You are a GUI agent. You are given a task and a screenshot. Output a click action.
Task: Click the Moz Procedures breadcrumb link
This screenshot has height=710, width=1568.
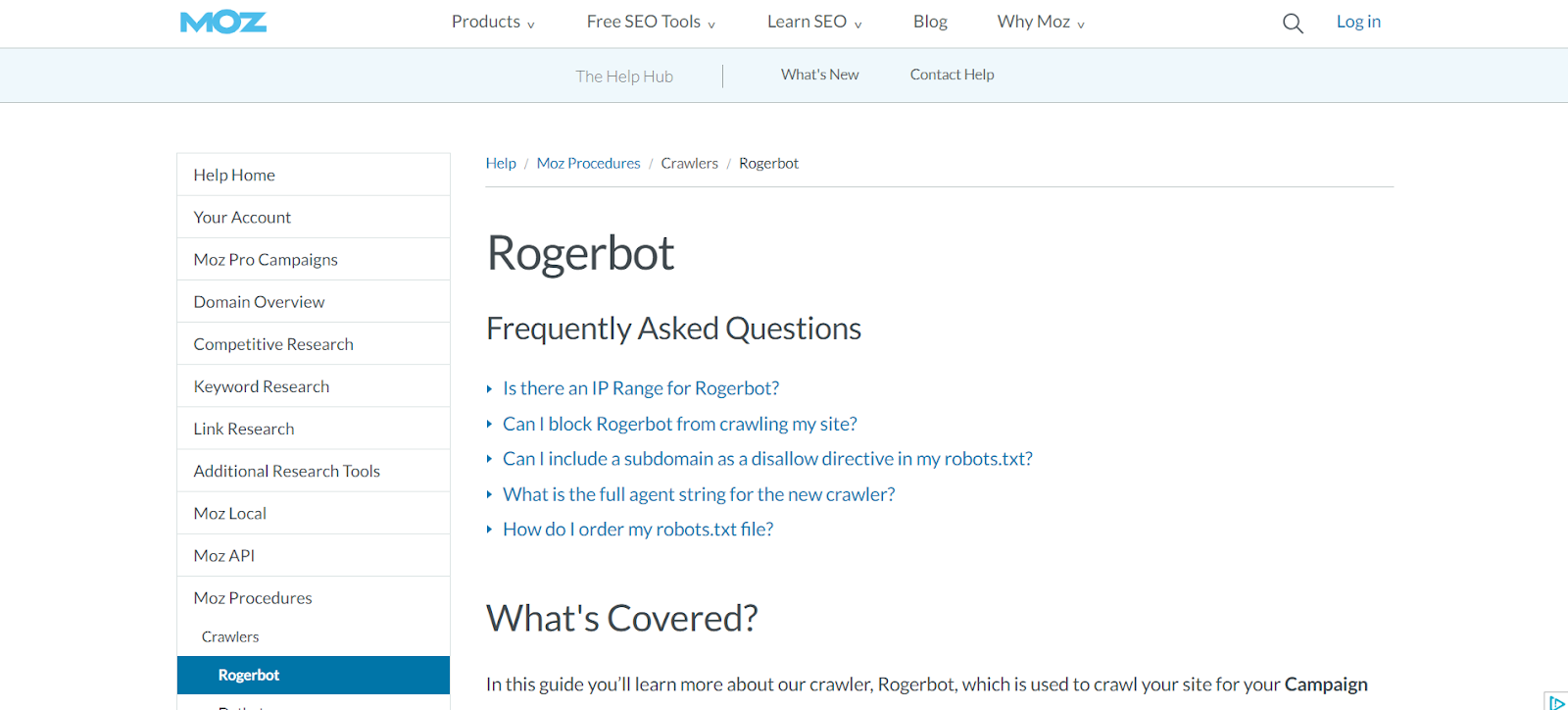coord(588,164)
